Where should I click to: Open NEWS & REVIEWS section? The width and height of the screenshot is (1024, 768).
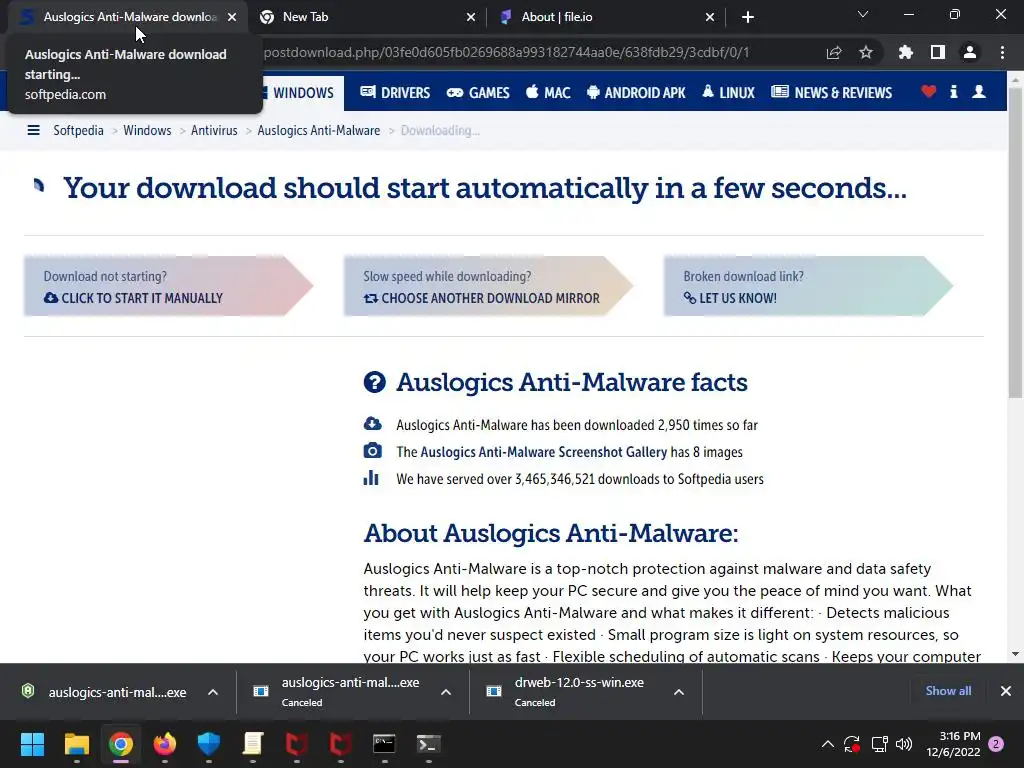(831, 93)
